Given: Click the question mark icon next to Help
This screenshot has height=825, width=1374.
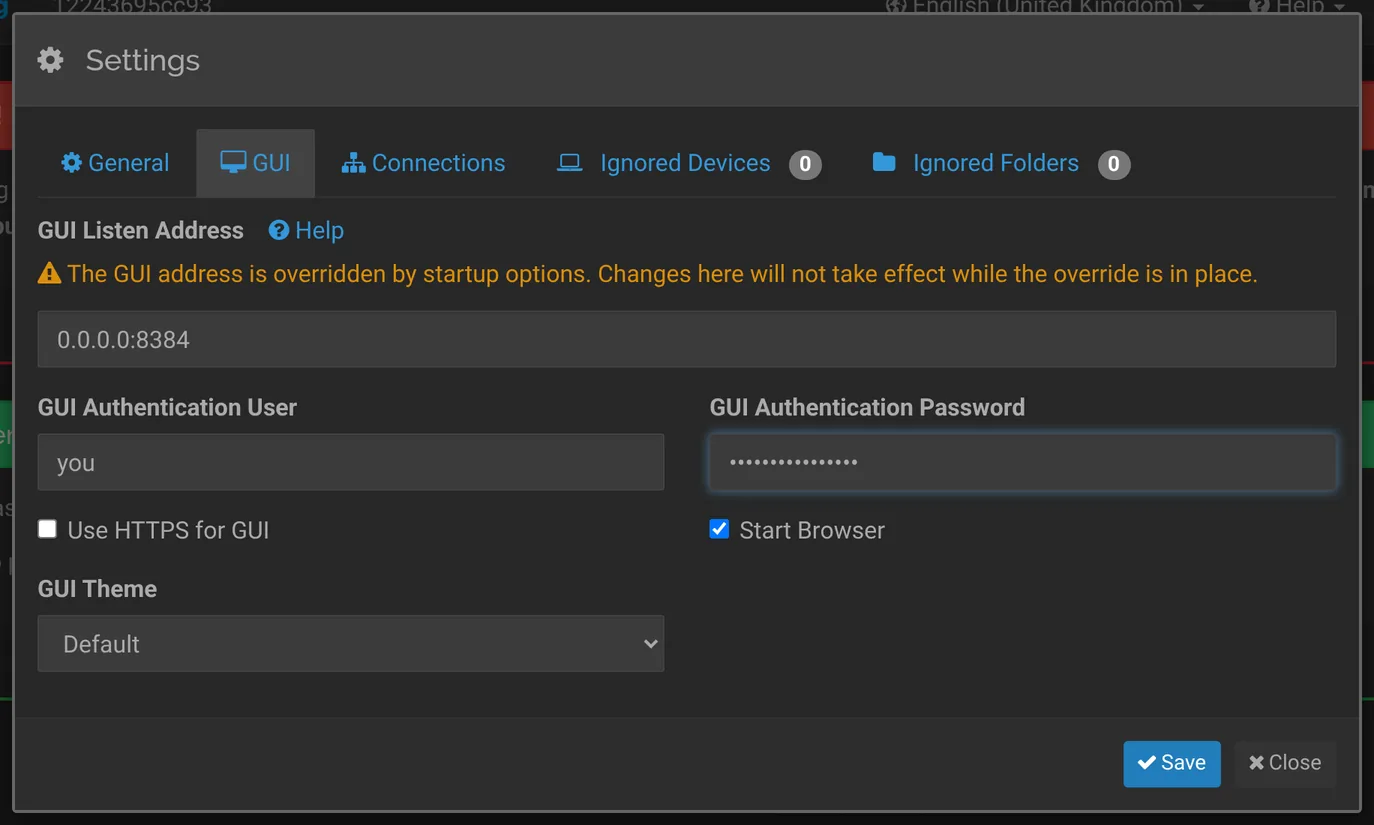Looking at the screenshot, I should (x=279, y=230).
